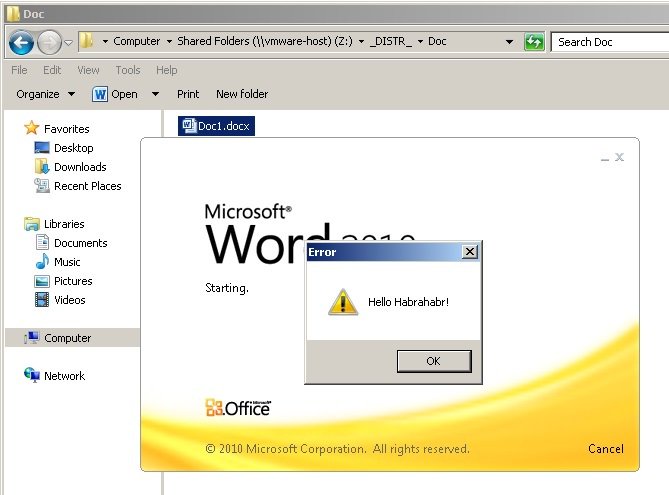The image size is (669, 495).
Task: Click the warning icon in Error dialog
Action: 343,302
